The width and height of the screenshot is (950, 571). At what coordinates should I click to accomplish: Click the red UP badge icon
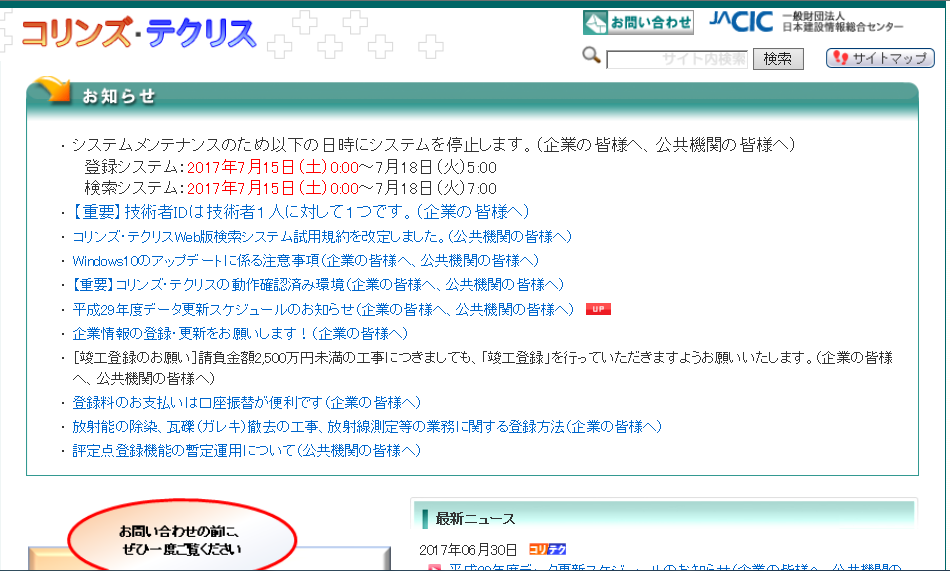click(598, 309)
